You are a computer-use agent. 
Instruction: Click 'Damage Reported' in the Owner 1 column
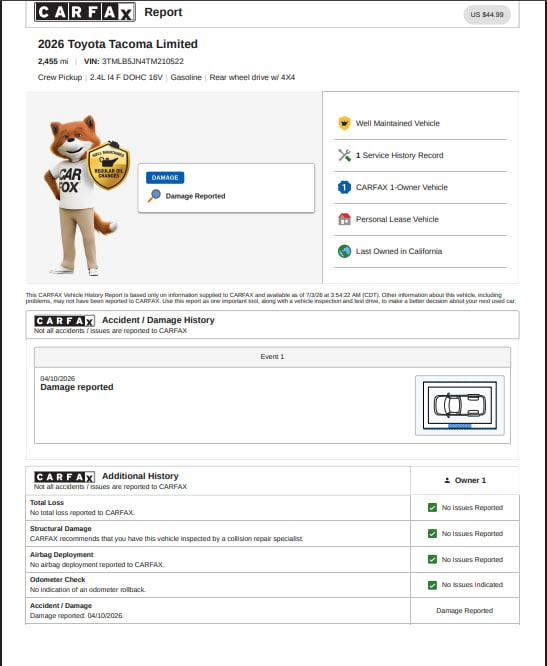pyautogui.click(x=465, y=610)
